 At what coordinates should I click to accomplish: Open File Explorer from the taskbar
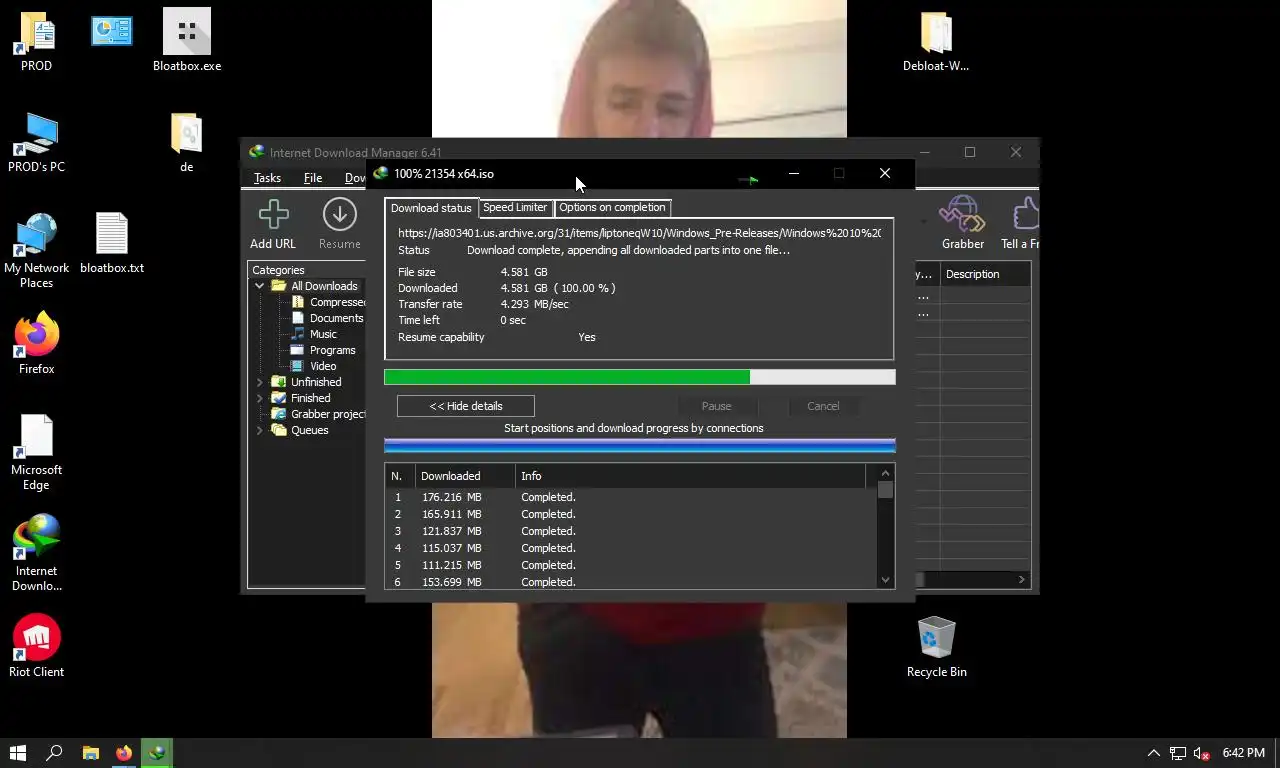pos(90,753)
